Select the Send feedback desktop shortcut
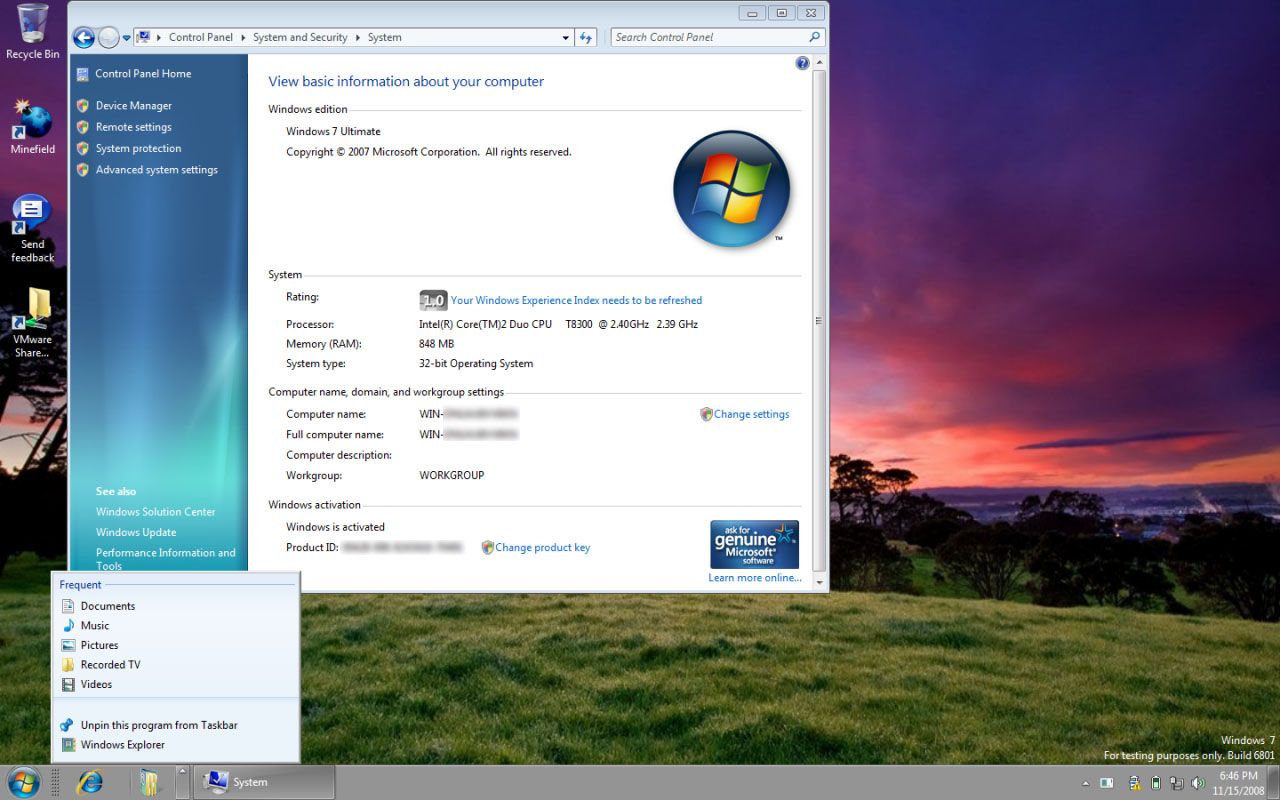The height and width of the screenshot is (800, 1280). pyautogui.click(x=33, y=229)
